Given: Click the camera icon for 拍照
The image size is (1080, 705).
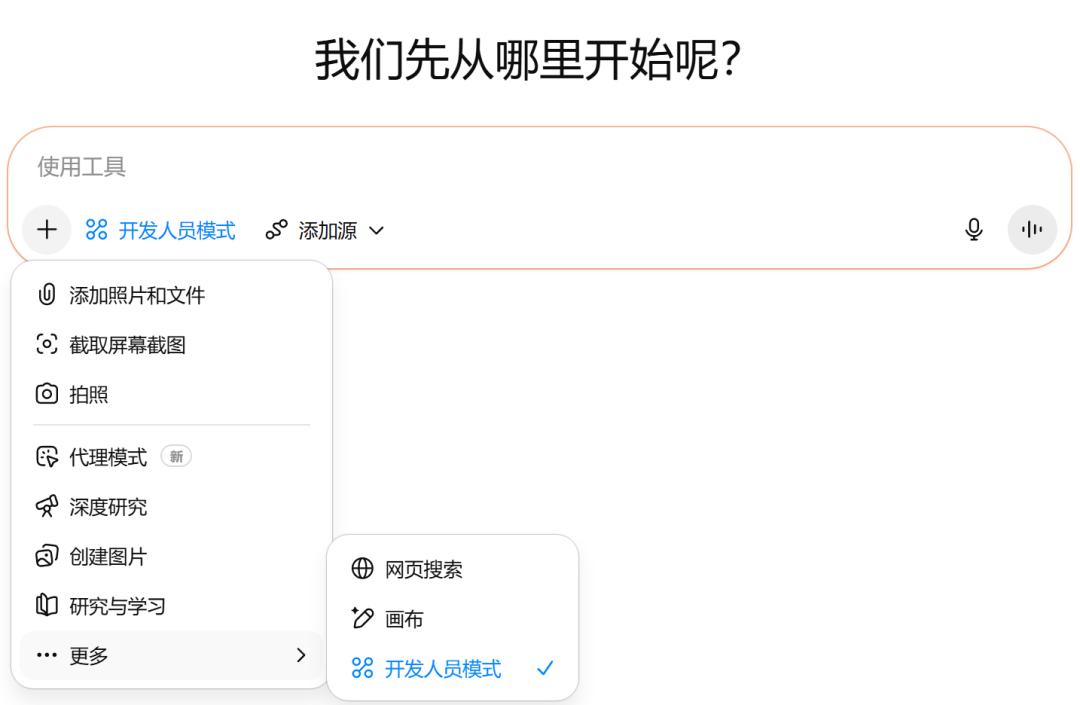Looking at the screenshot, I should (x=47, y=395).
